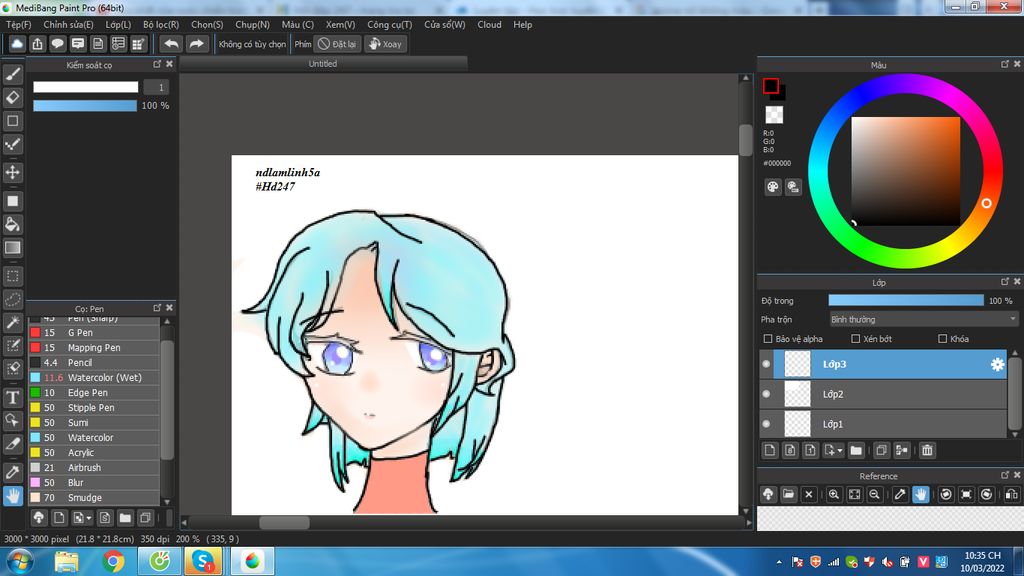The height and width of the screenshot is (576, 1024).
Task: Click the transparent color swatch
Action: tap(774, 114)
